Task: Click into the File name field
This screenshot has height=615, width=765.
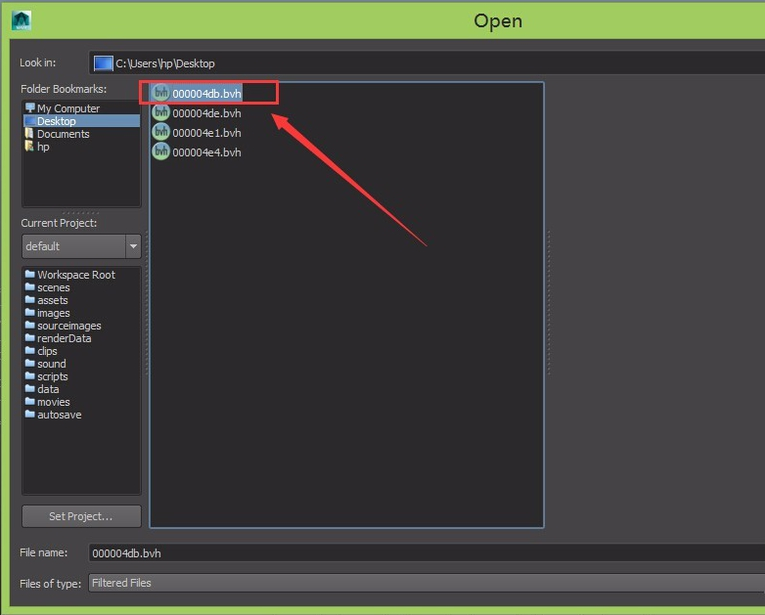Action: (x=426, y=553)
